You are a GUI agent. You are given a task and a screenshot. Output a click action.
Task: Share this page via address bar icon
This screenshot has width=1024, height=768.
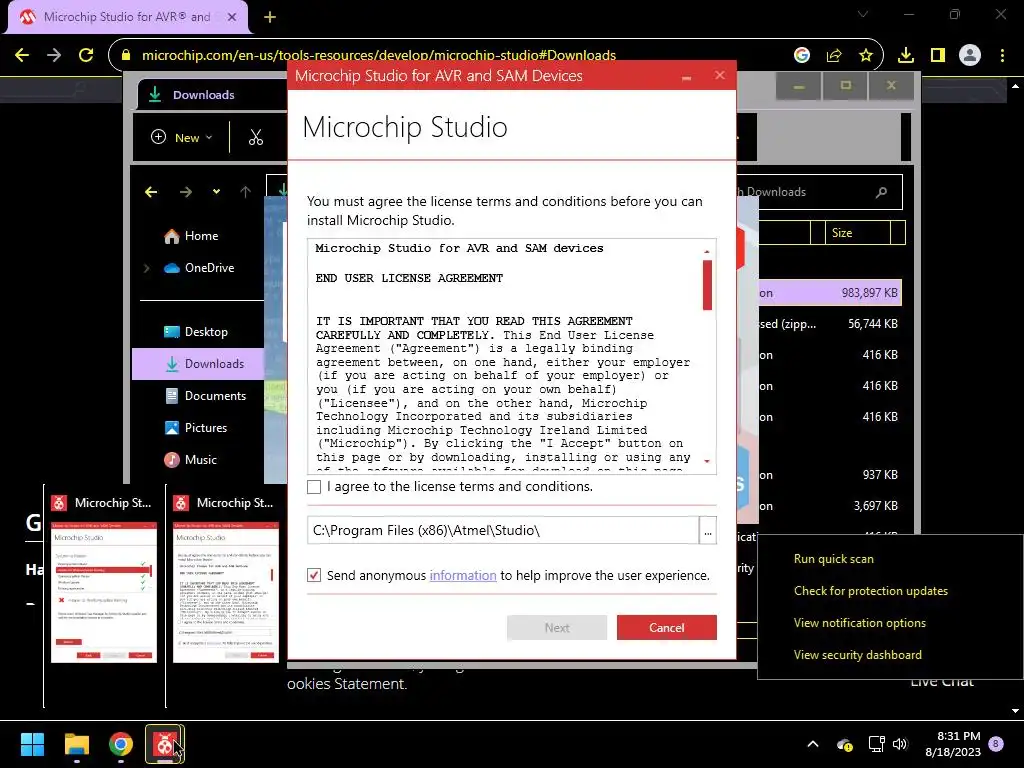click(834, 56)
